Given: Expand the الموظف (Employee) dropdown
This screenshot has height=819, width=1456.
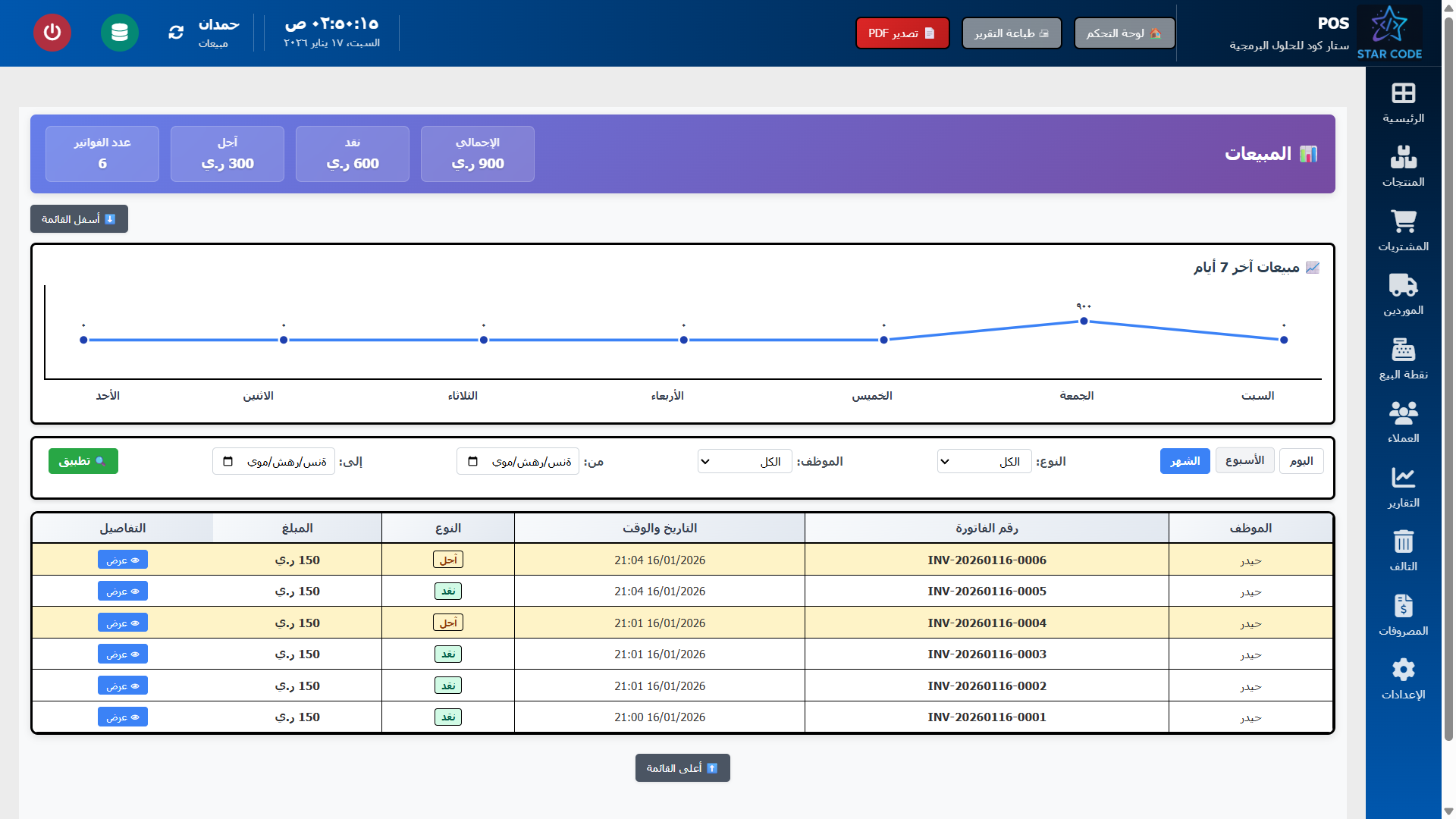Looking at the screenshot, I should click(x=744, y=460).
